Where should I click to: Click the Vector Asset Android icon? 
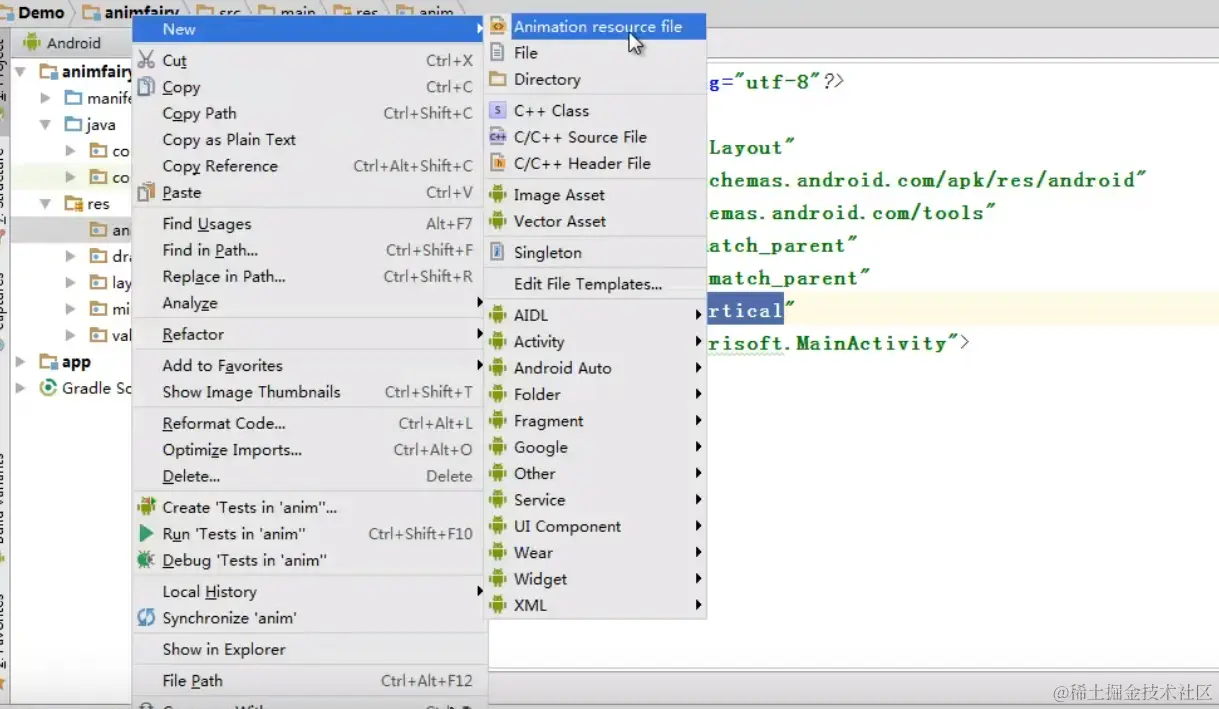coord(498,221)
